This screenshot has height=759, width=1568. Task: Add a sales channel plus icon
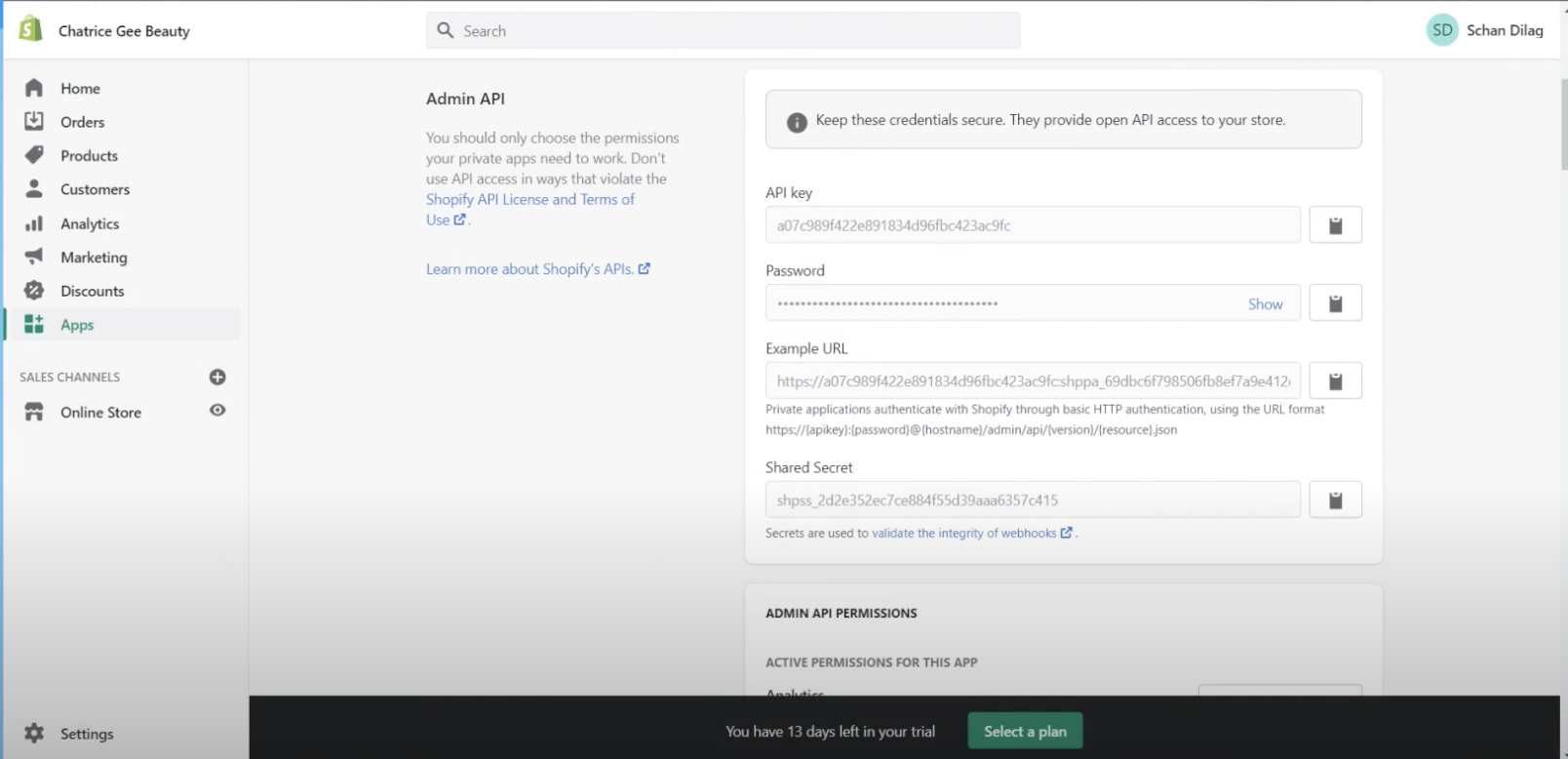217,377
